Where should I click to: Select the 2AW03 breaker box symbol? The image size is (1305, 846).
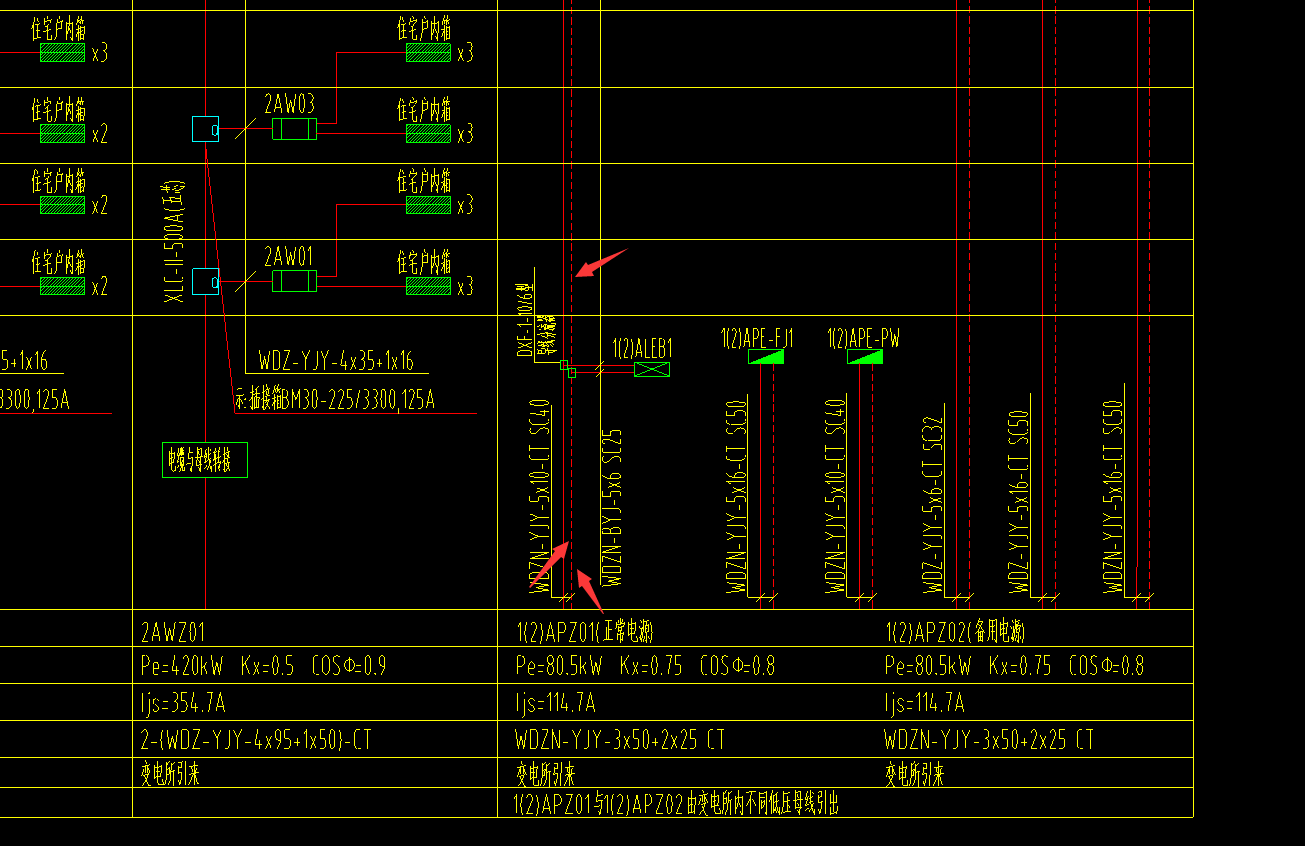click(x=294, y=129)
